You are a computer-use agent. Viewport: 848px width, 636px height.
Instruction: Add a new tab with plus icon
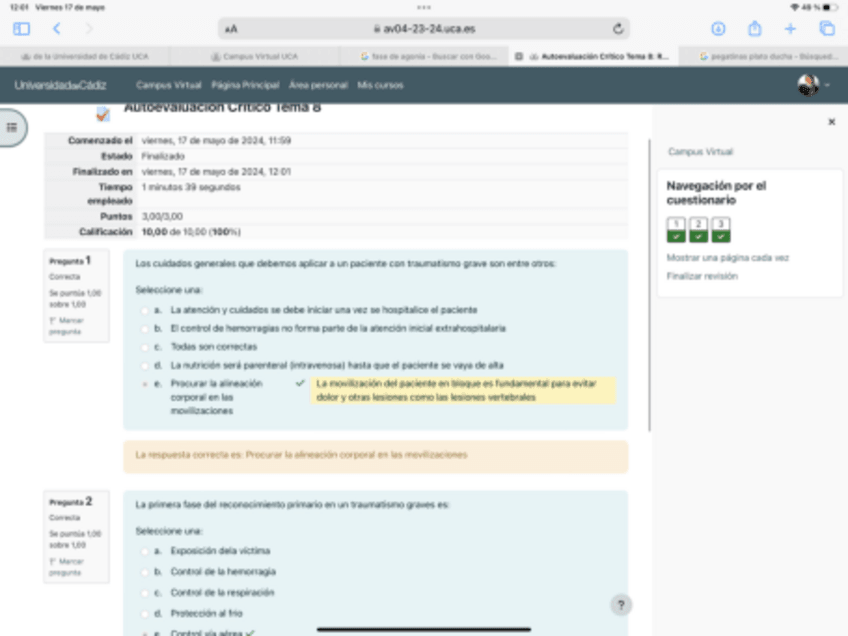coord(790,29)
